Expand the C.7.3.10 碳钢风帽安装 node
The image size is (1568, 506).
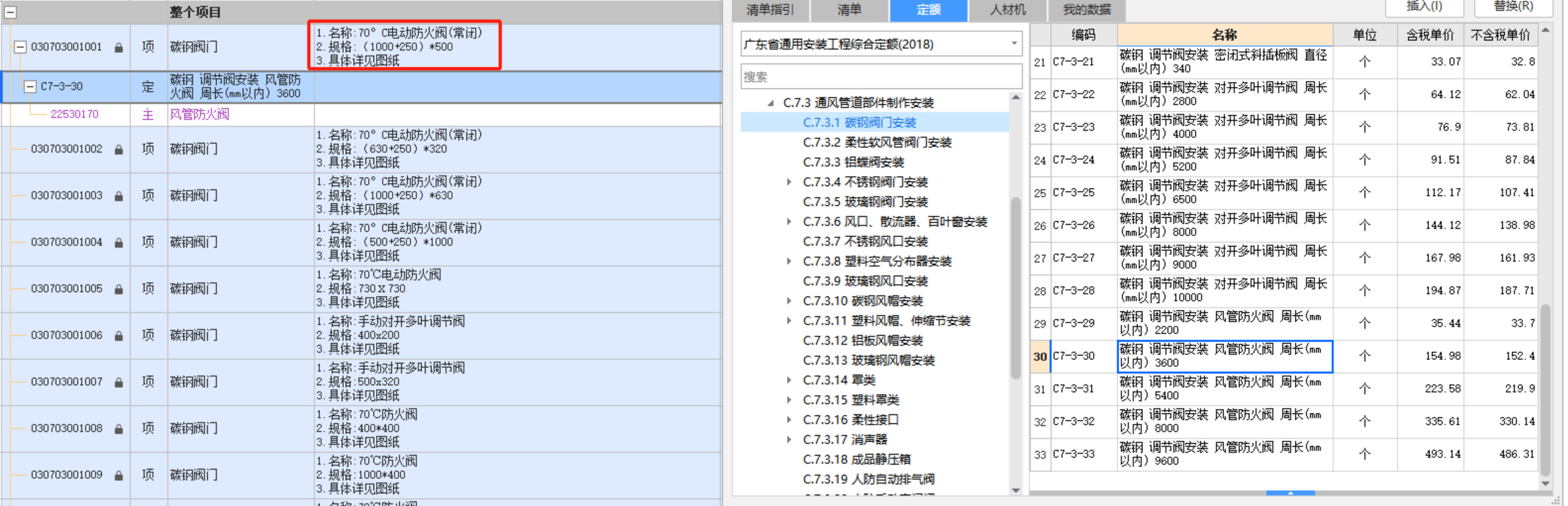tap(789, 301)
